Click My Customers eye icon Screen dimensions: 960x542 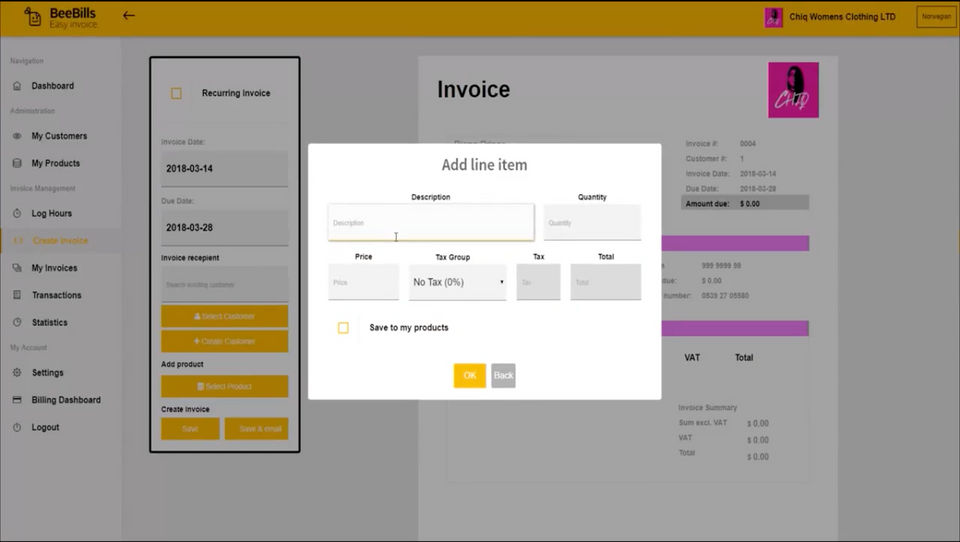pos(17,136)
